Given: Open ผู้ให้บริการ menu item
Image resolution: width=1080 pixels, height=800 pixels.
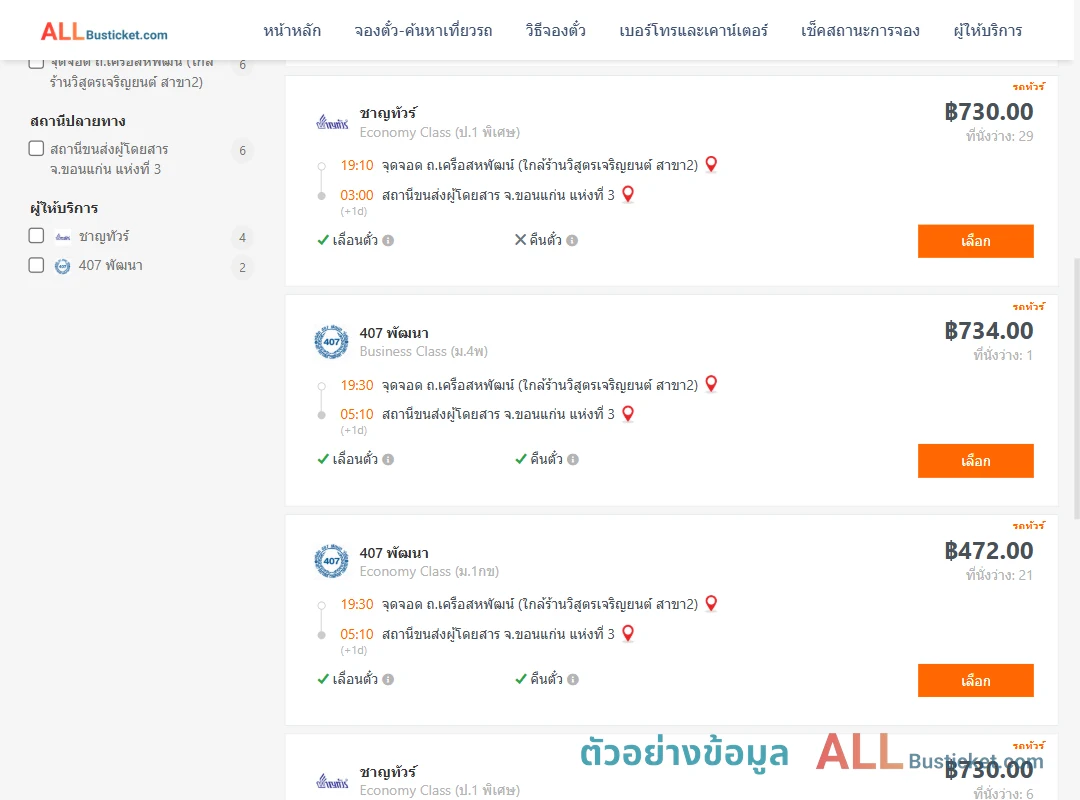Looking at the screenshot, I should pyautogui.click(x=988, y=31).
